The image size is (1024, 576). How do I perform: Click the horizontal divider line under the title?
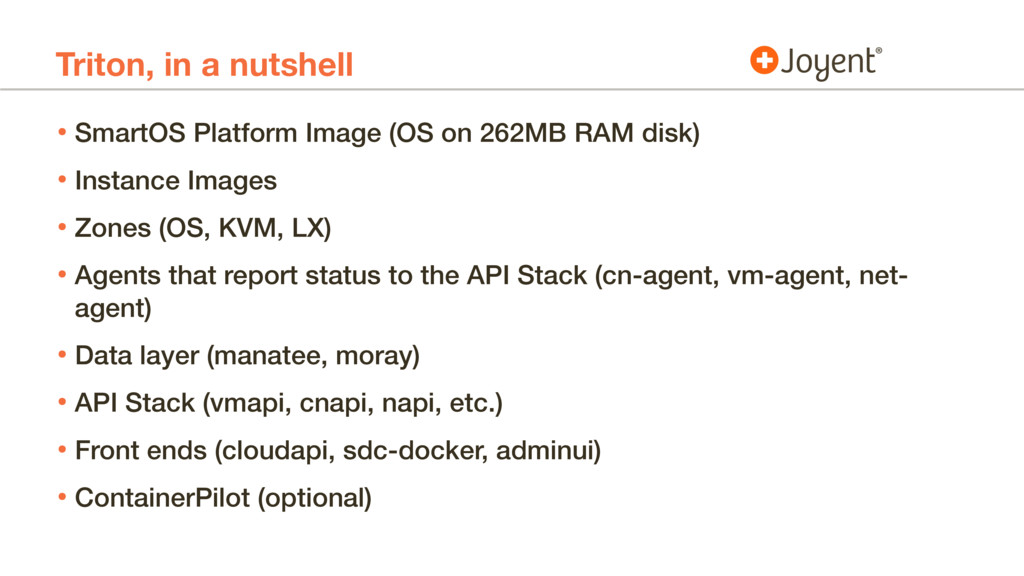[x=512, y=91]
